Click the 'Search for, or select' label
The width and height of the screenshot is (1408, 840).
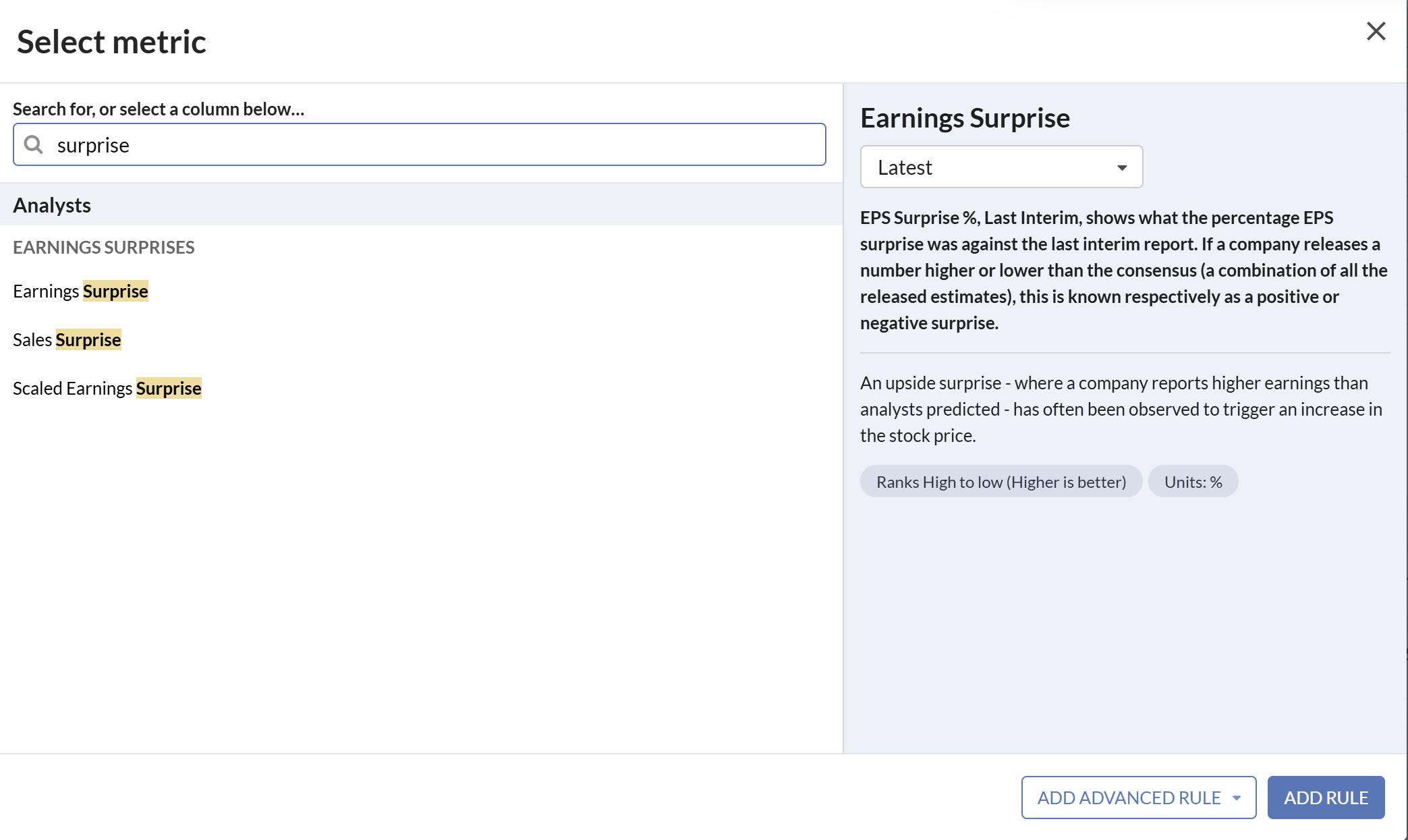(x=159, y=109)
